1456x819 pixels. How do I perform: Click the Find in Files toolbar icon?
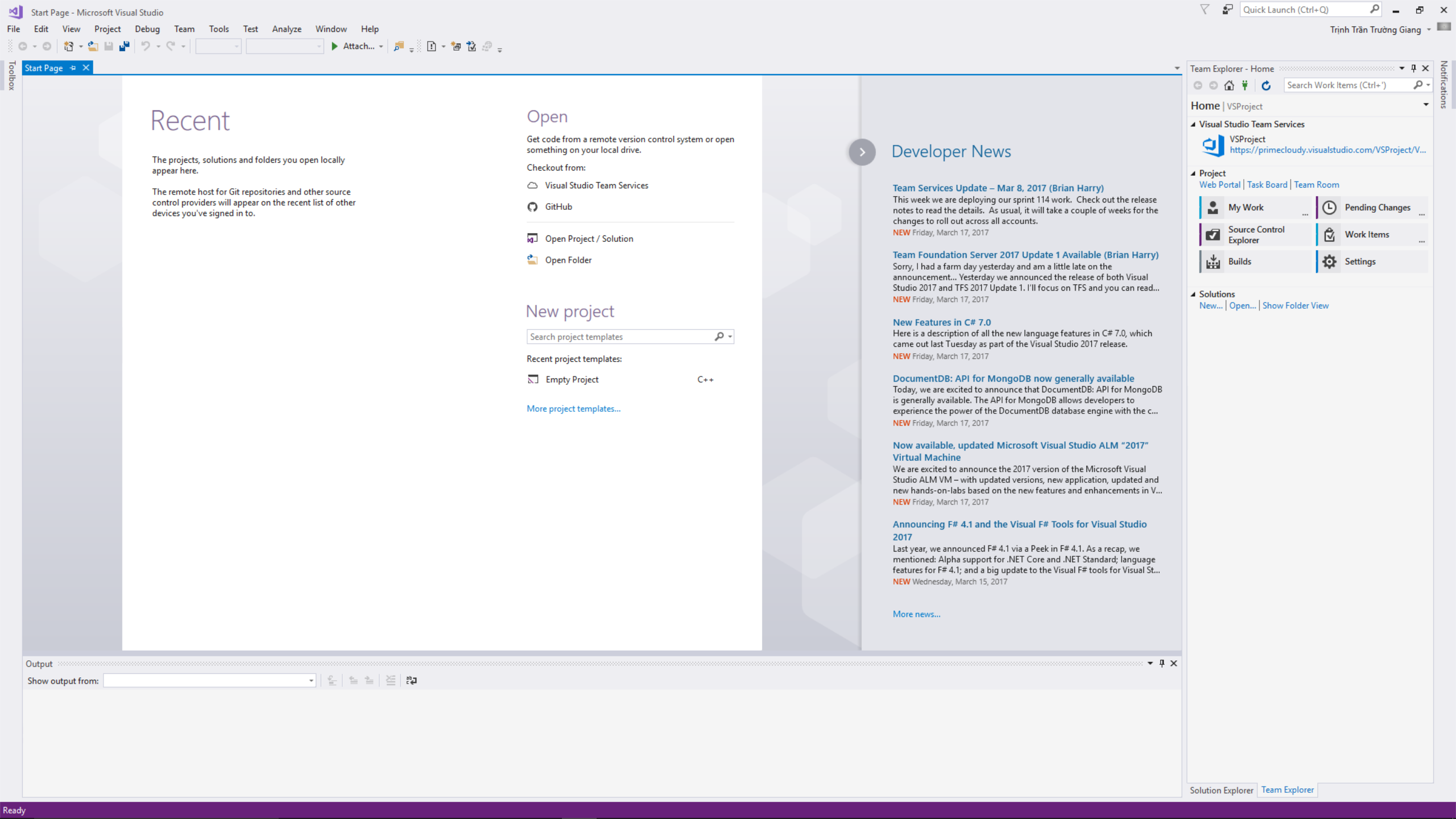click(x=399, y=47)
